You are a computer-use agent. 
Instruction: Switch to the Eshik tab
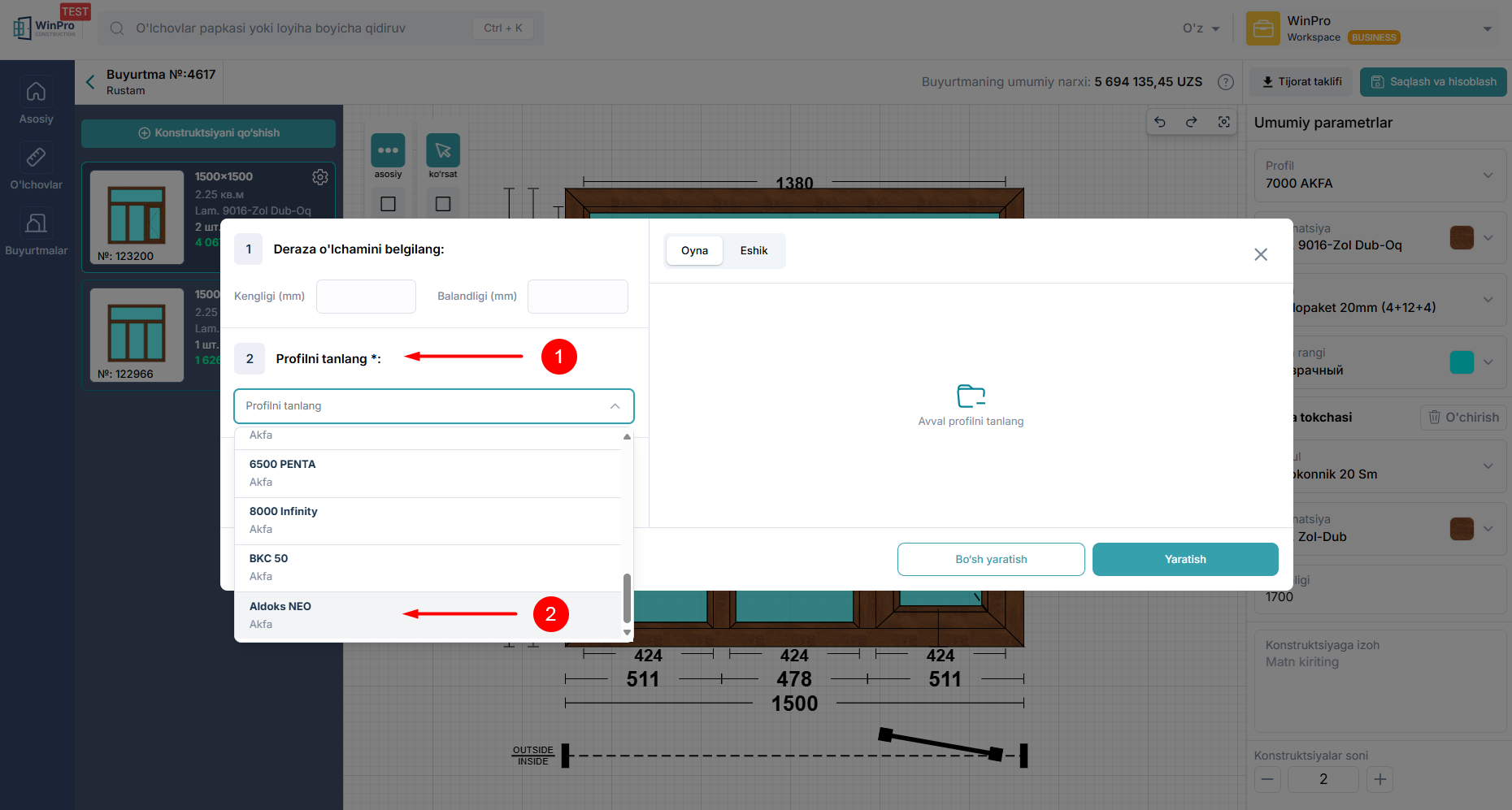click(x=754, y=251)
